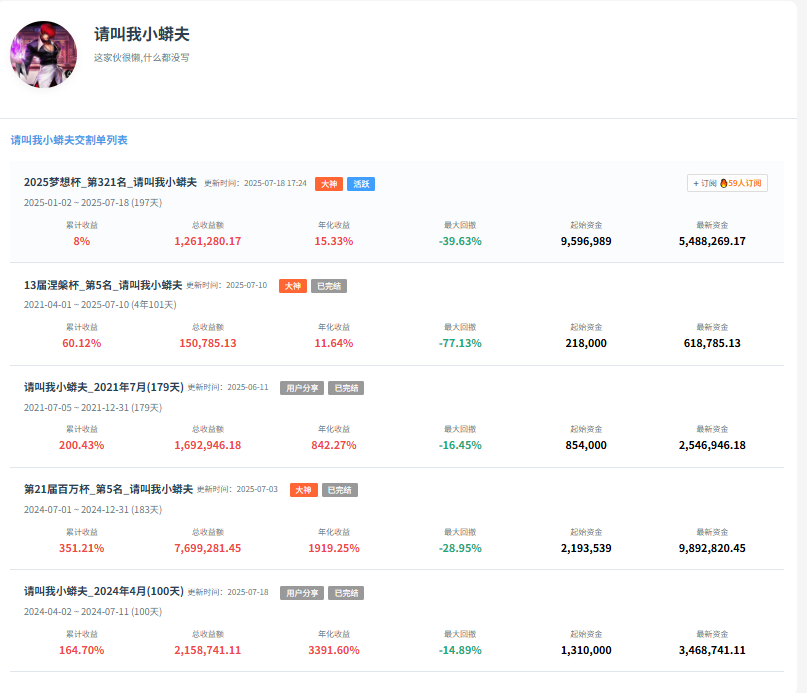Click 用户分享 badge on 2021年7月 entry

coord(301,388)
